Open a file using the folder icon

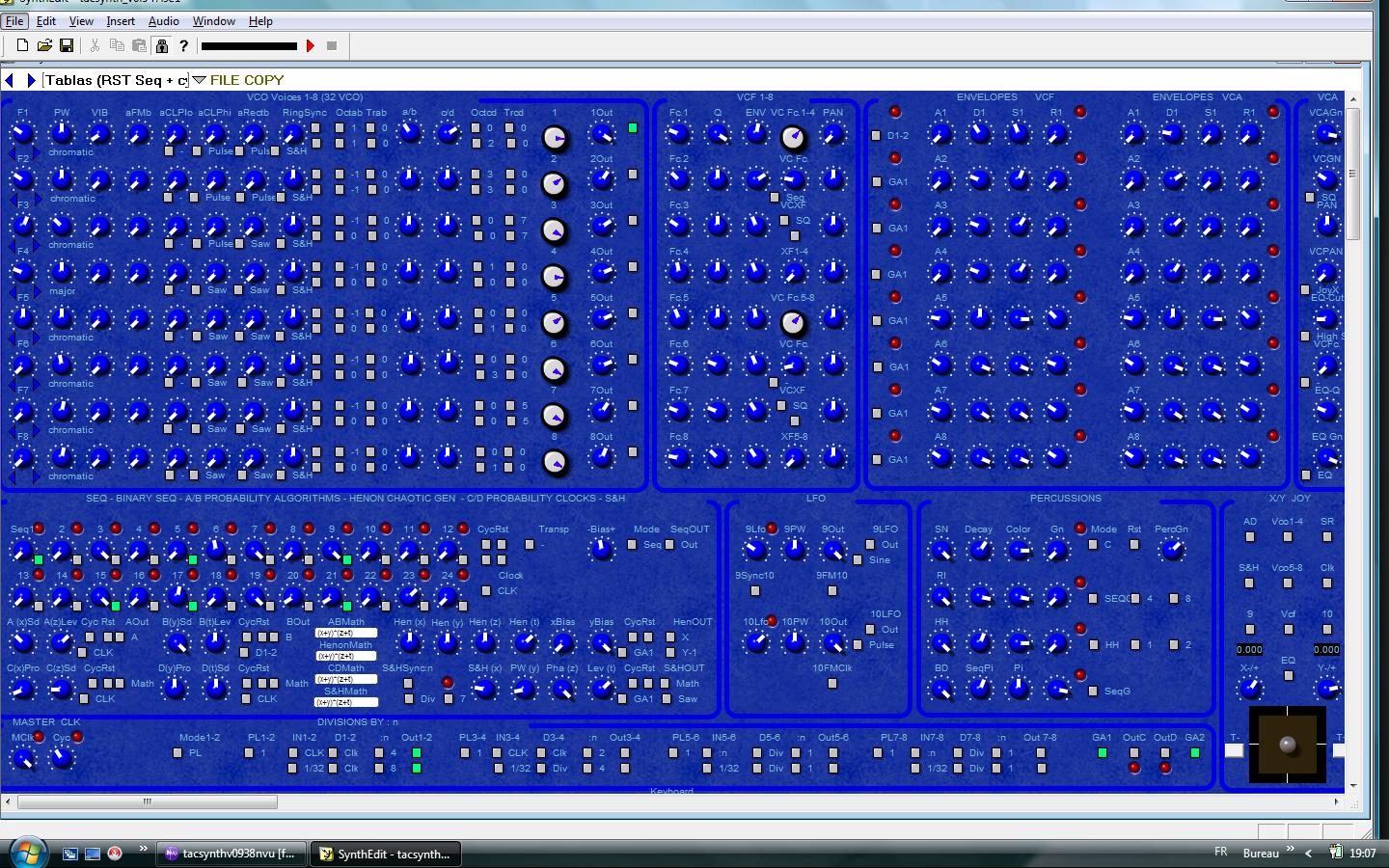click(43, 44)
